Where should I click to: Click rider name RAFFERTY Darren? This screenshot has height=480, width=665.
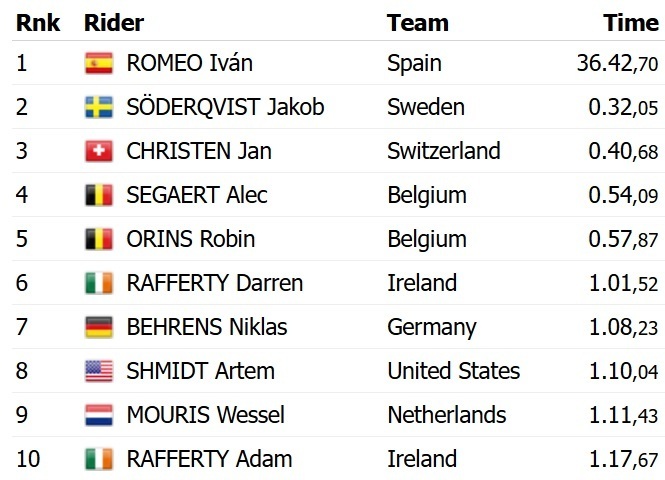click(214, 284)
